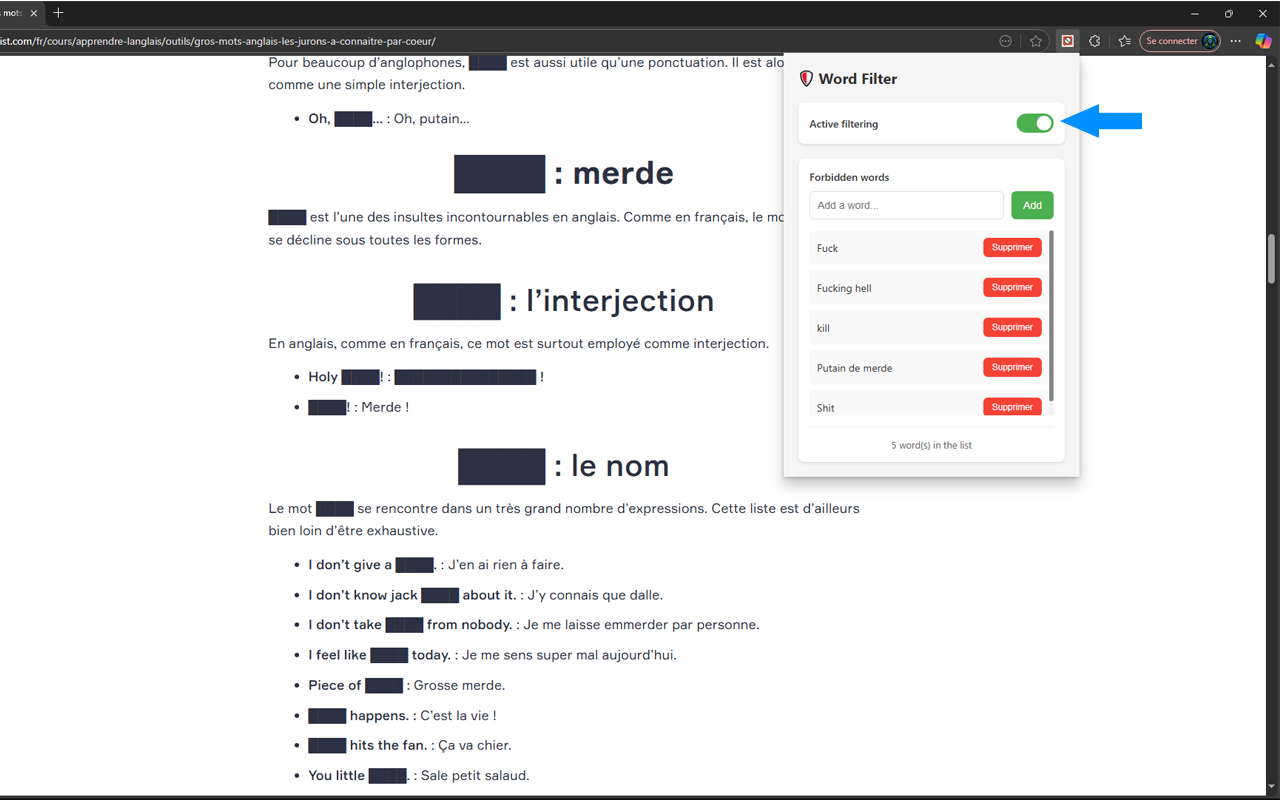The image size is (1280, 800).
Task: Supprimer the word 'Fuck' from the list
Action: (x=1012, y=247)
